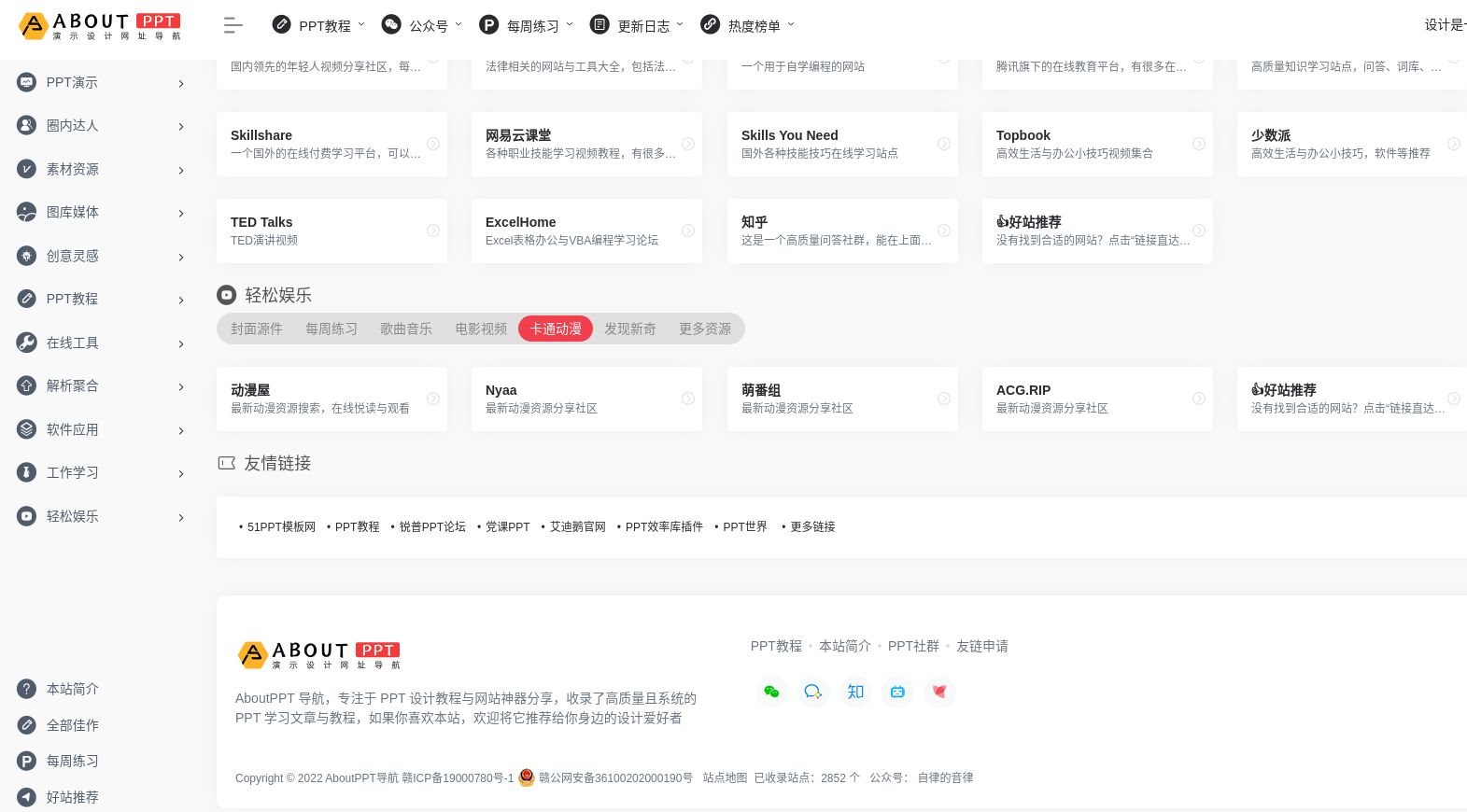Click arrow icon on Nyaa card
The height and width of the screenshot is (812, 1467).
click(688, 399)
